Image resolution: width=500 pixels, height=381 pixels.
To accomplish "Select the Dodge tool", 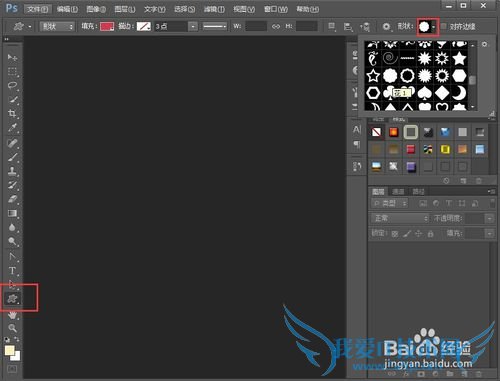I will (x=12, y=241).
